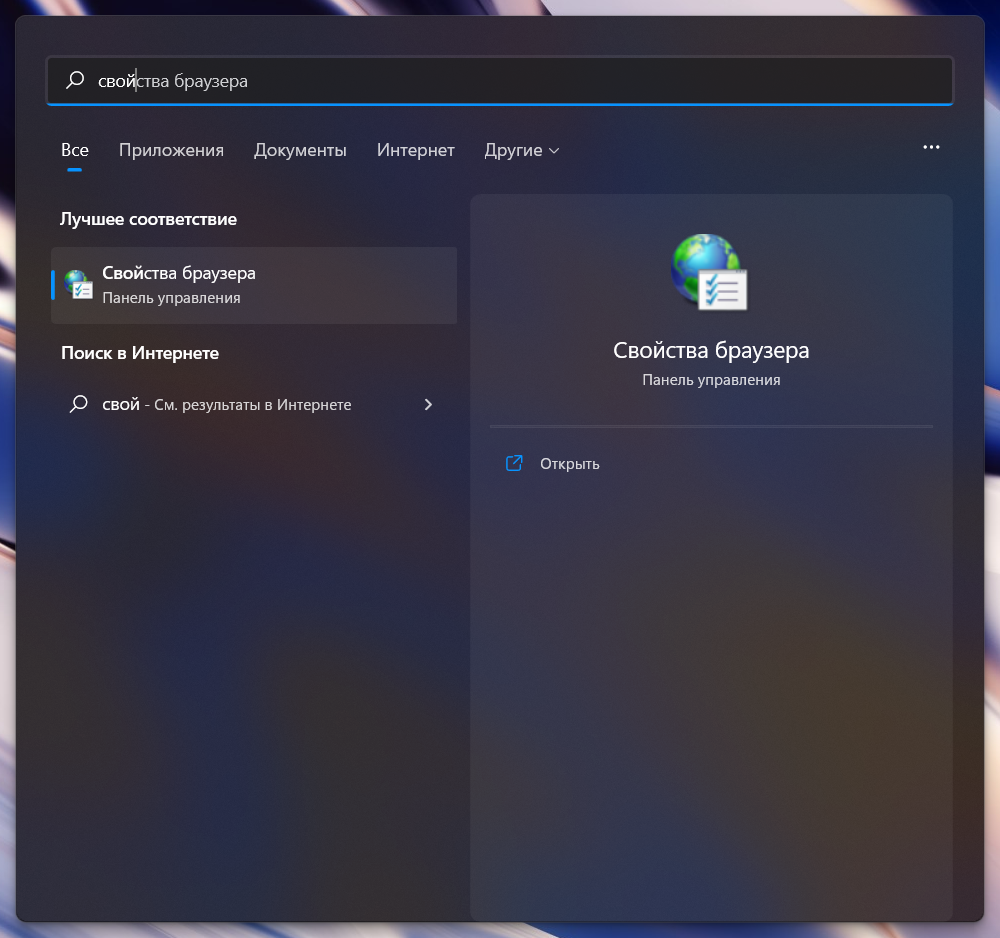
Task: Click the Лучшее соответствие heading
Action: tap(149, 219)
